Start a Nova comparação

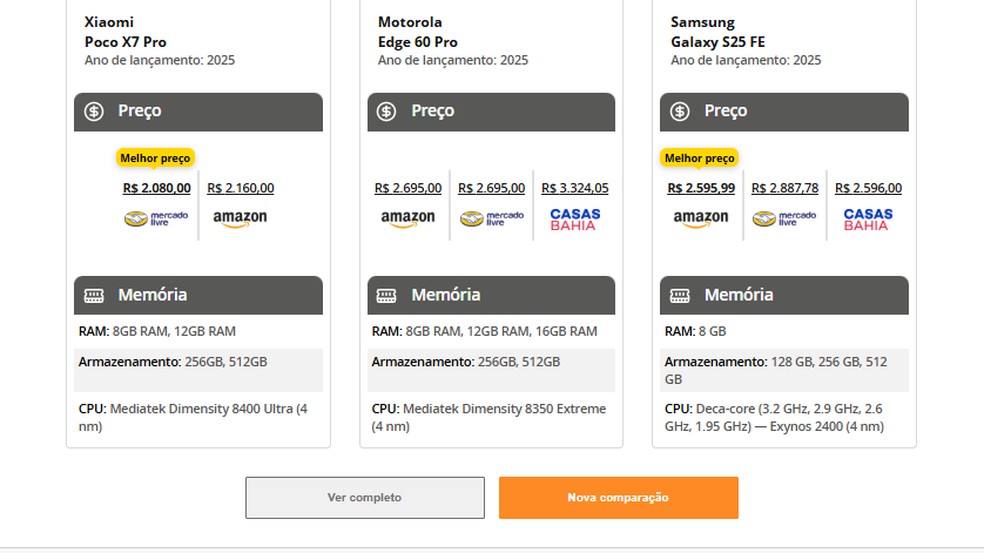coord(618,497)
